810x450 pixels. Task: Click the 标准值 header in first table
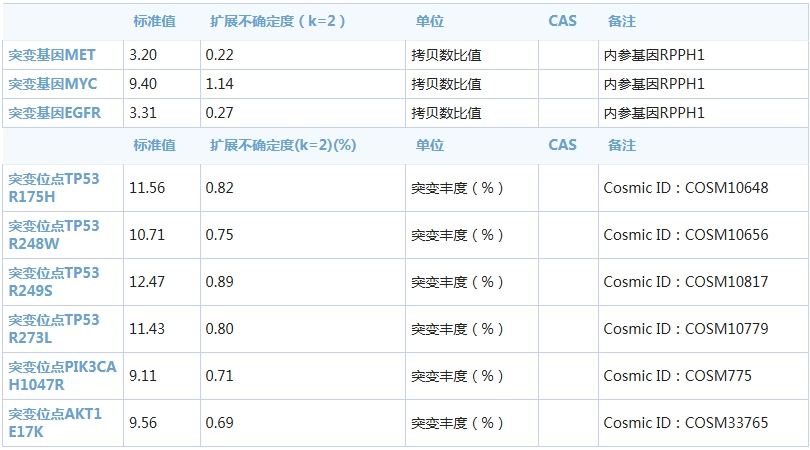click(x=154, y=21)
